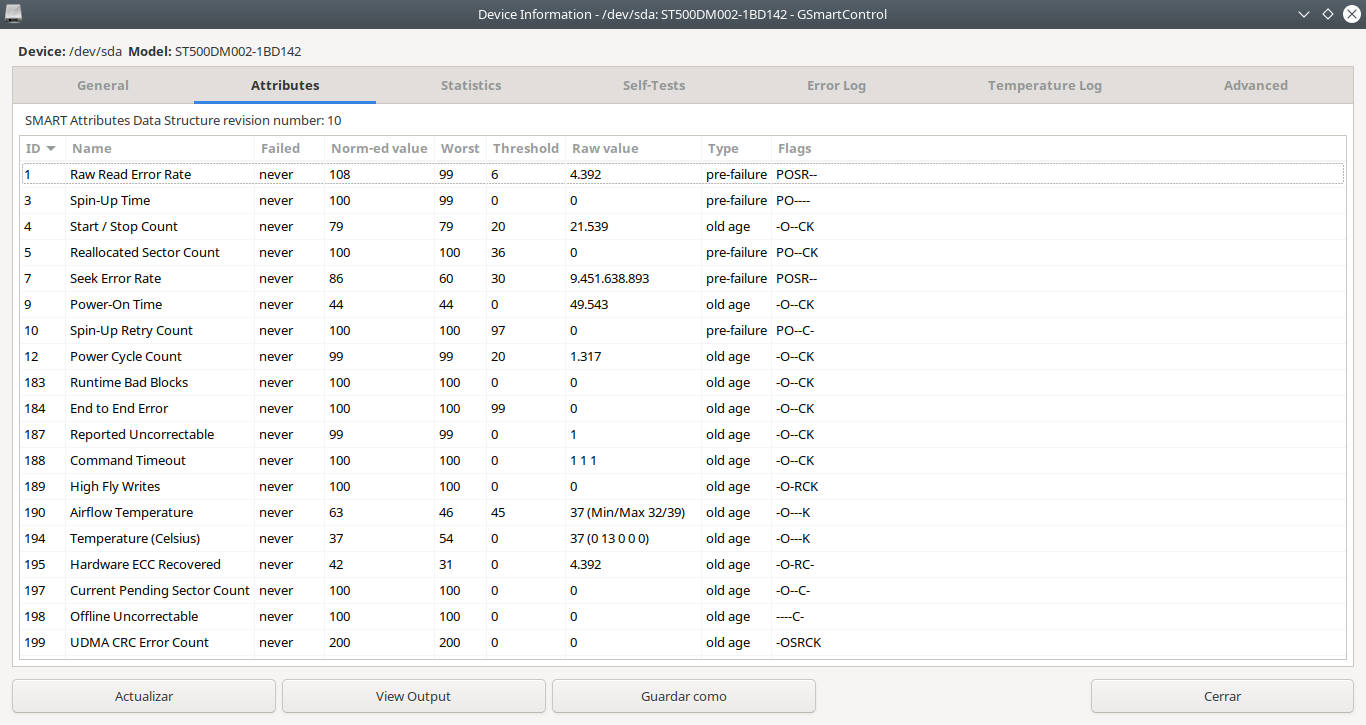Select the Start / Stop Count row
The height and width of the screenshot is (725, 1366).
[683, 226]
